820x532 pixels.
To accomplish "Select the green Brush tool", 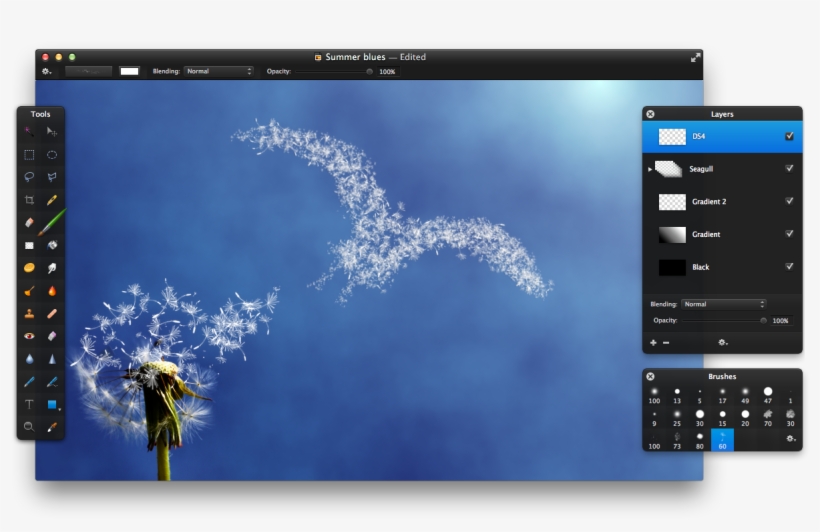I will (52, 222).
